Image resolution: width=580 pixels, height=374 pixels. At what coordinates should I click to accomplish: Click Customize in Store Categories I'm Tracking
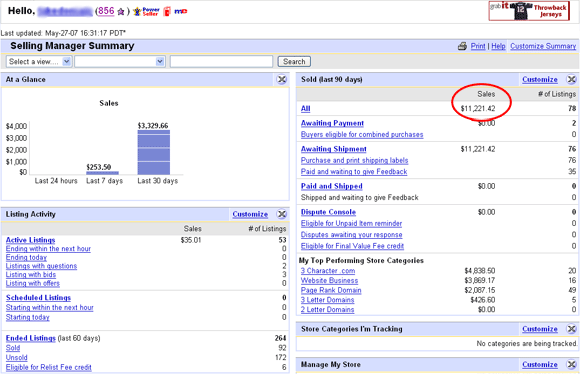coord(540,329)
